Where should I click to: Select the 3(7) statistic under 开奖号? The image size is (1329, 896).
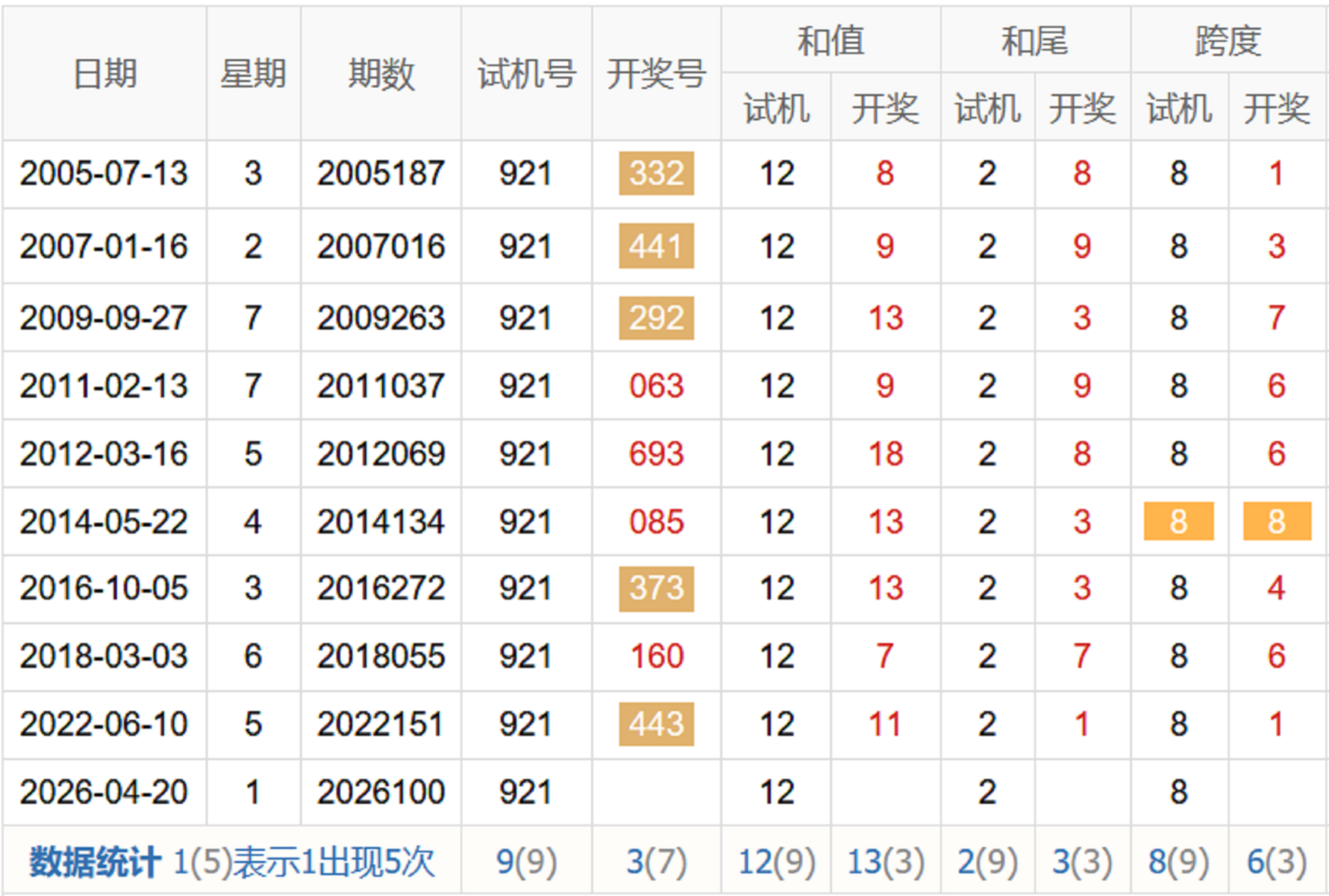coord(656,863)
